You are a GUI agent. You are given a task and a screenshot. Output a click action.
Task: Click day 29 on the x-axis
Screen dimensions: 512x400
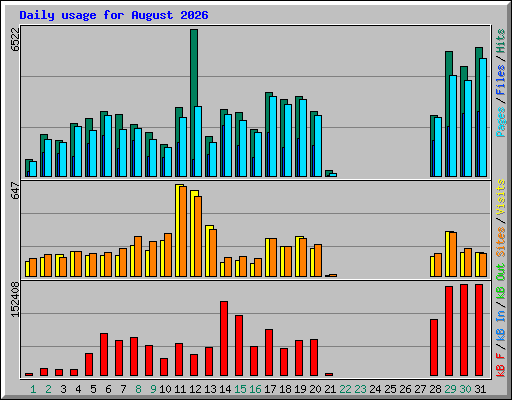click(x=450, y=389)
